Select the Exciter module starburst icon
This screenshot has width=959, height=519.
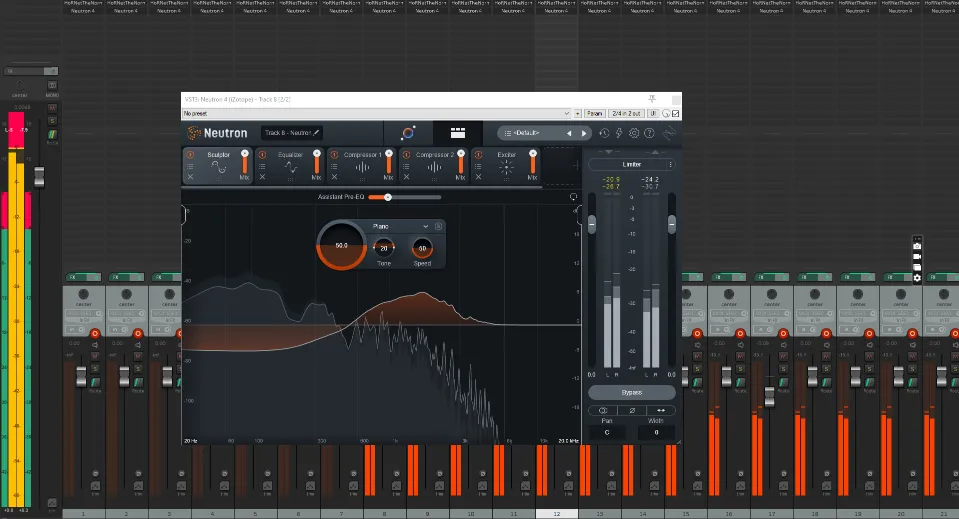(x=506, y=167)
